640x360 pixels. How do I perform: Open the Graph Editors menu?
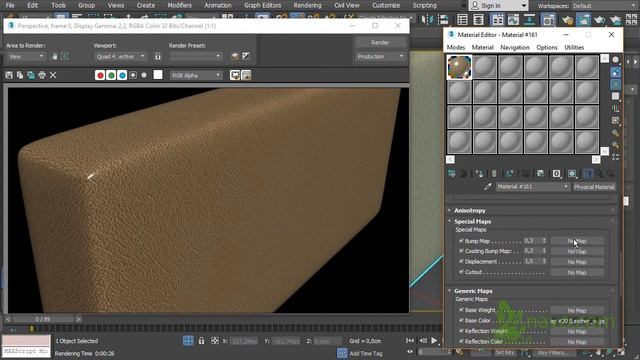coord(262,5)
